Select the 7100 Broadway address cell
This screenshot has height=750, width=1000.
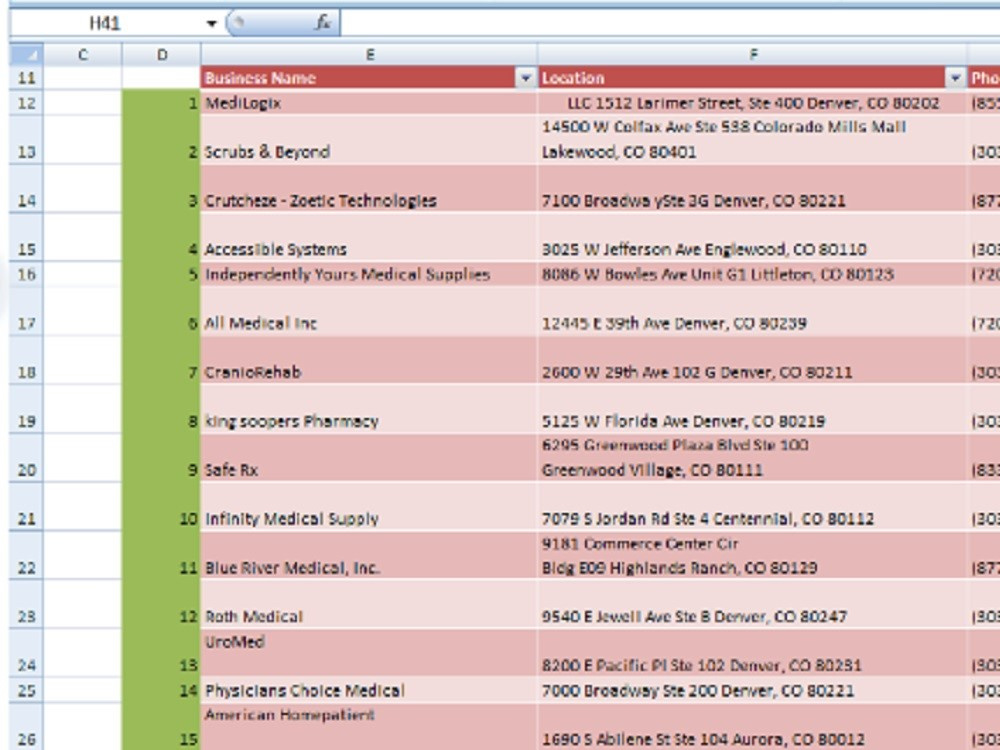[753, 188]
